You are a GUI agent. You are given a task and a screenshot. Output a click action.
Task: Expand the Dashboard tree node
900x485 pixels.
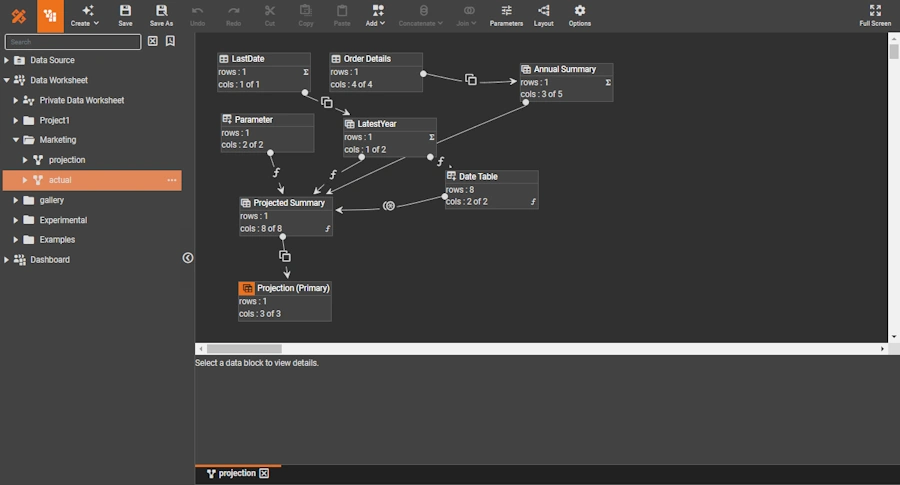click(x=7, y=260)
